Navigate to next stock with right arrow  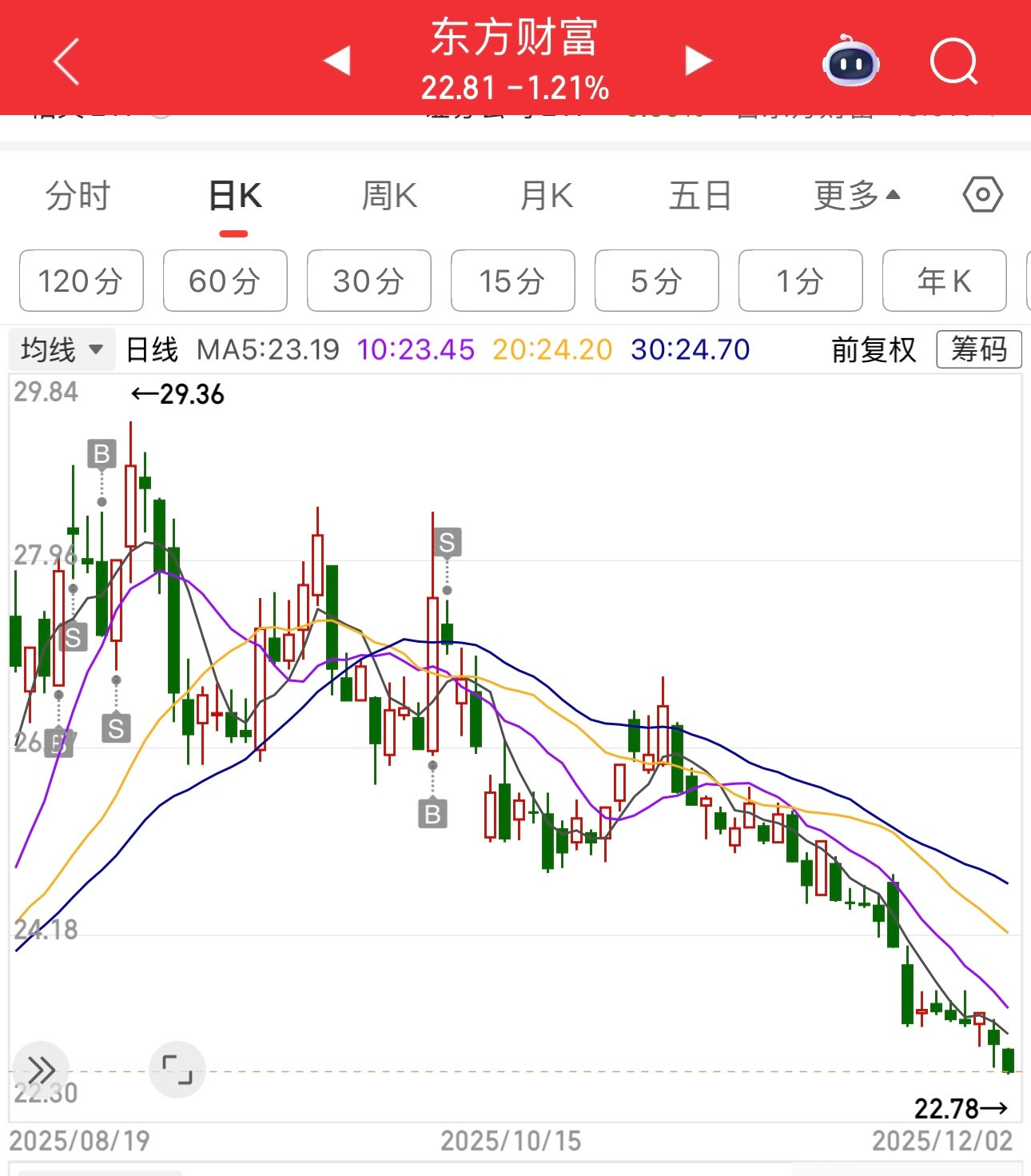(x=697, y=61)
